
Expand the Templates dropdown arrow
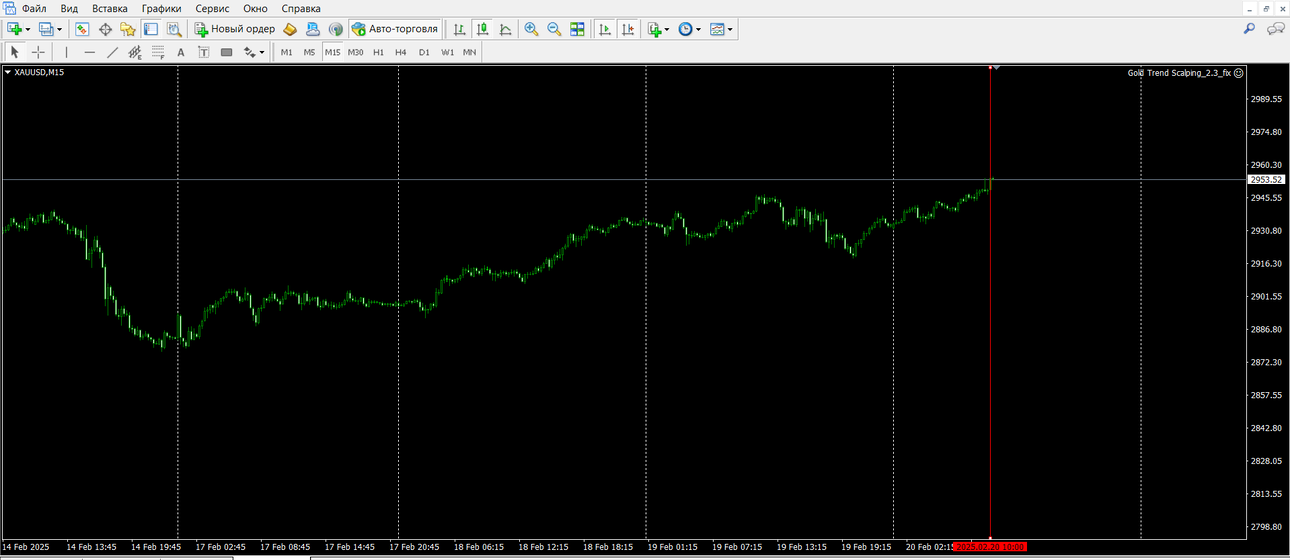730,29
